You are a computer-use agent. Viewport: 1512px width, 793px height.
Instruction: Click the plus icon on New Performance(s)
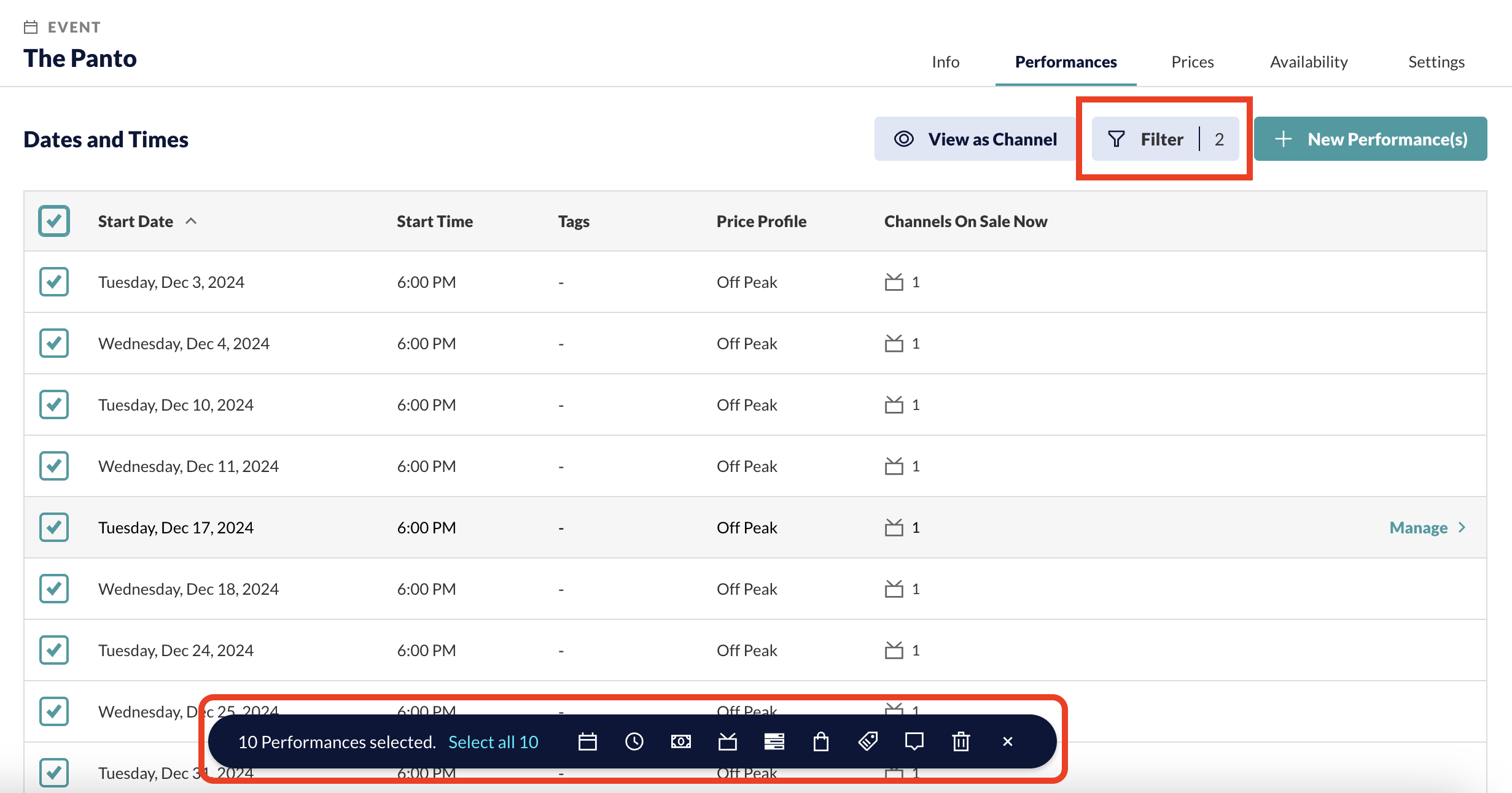[1283, 139]
